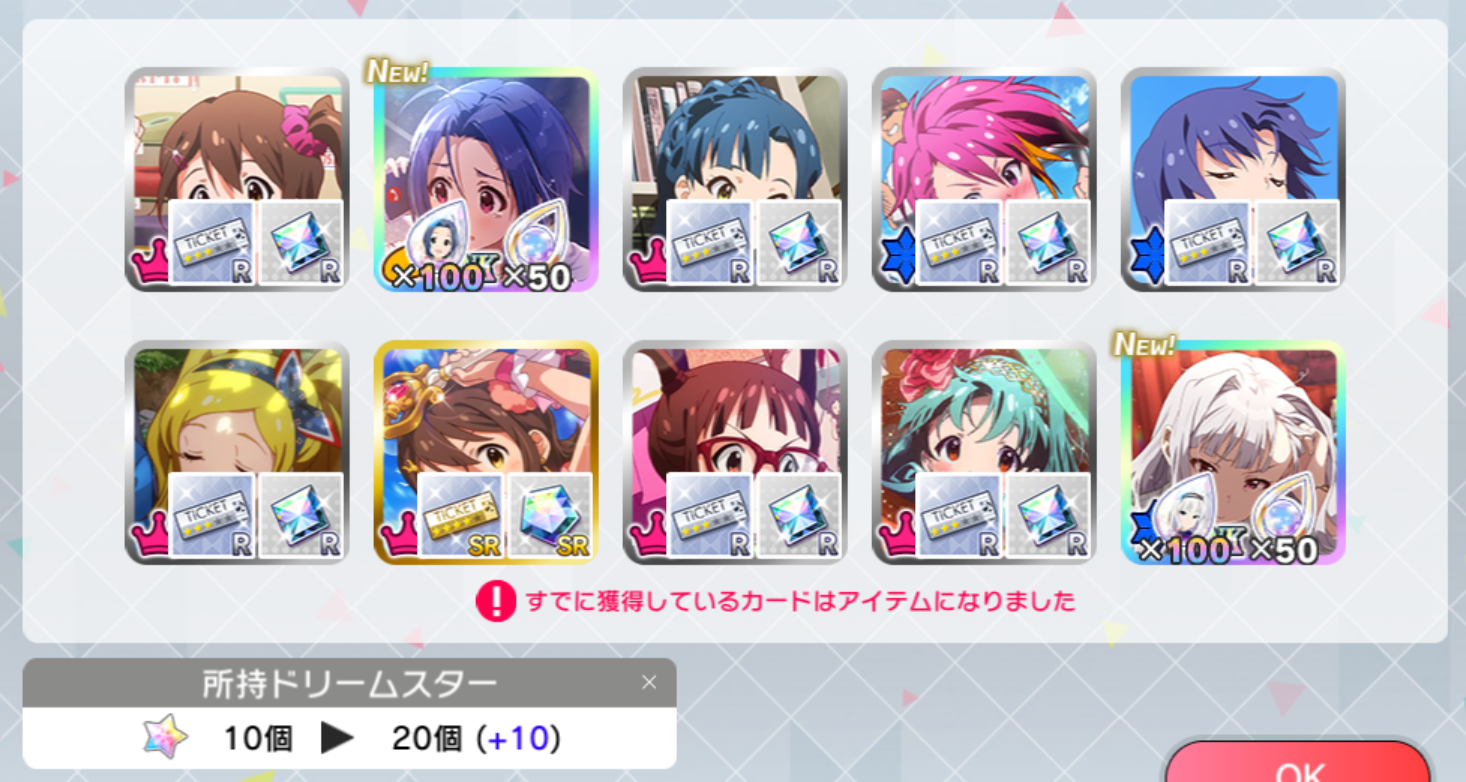Viewport: 1466px width, 782px height.
Task: Select the SR crystal gem icon
Action: coord(550,514)
